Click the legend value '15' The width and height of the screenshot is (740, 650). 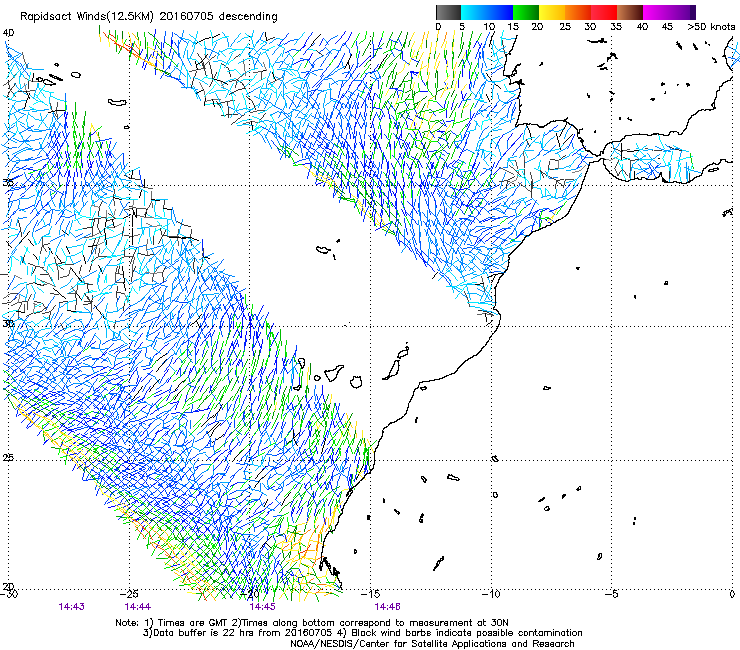(x=513, y=27)
